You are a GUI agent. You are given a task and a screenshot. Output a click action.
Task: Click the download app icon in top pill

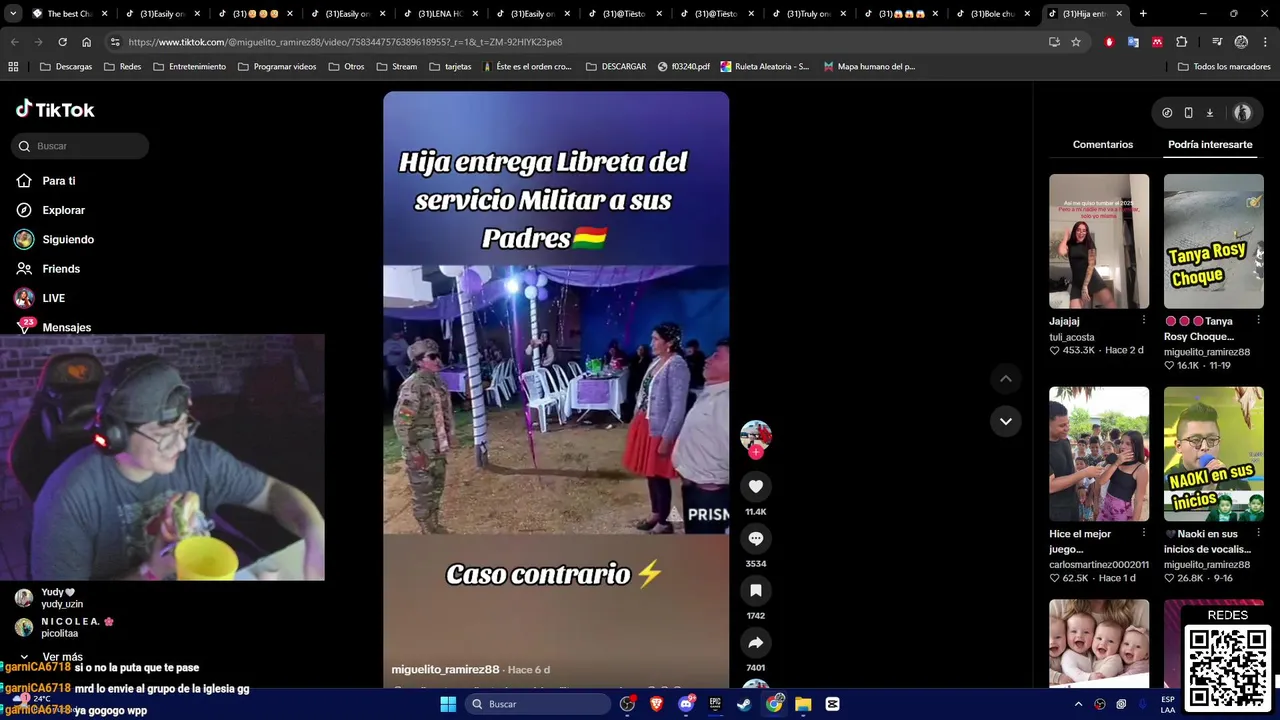click(x=1209, y=113)
